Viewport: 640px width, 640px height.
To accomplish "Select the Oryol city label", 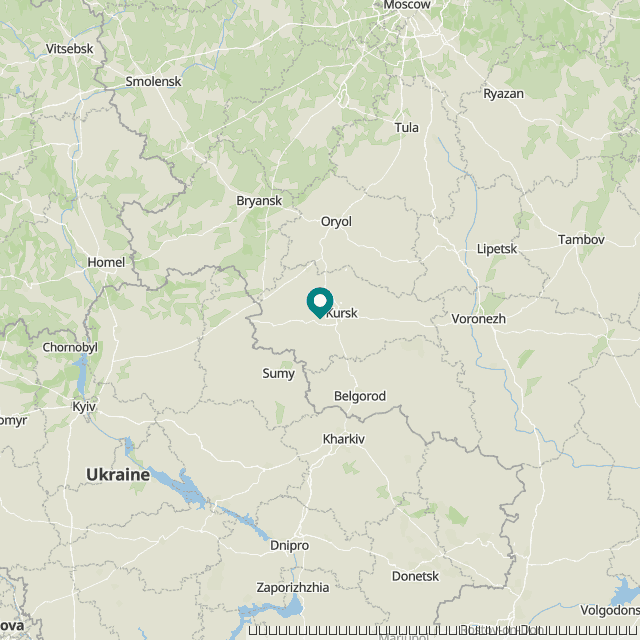I will click(336, 222).
